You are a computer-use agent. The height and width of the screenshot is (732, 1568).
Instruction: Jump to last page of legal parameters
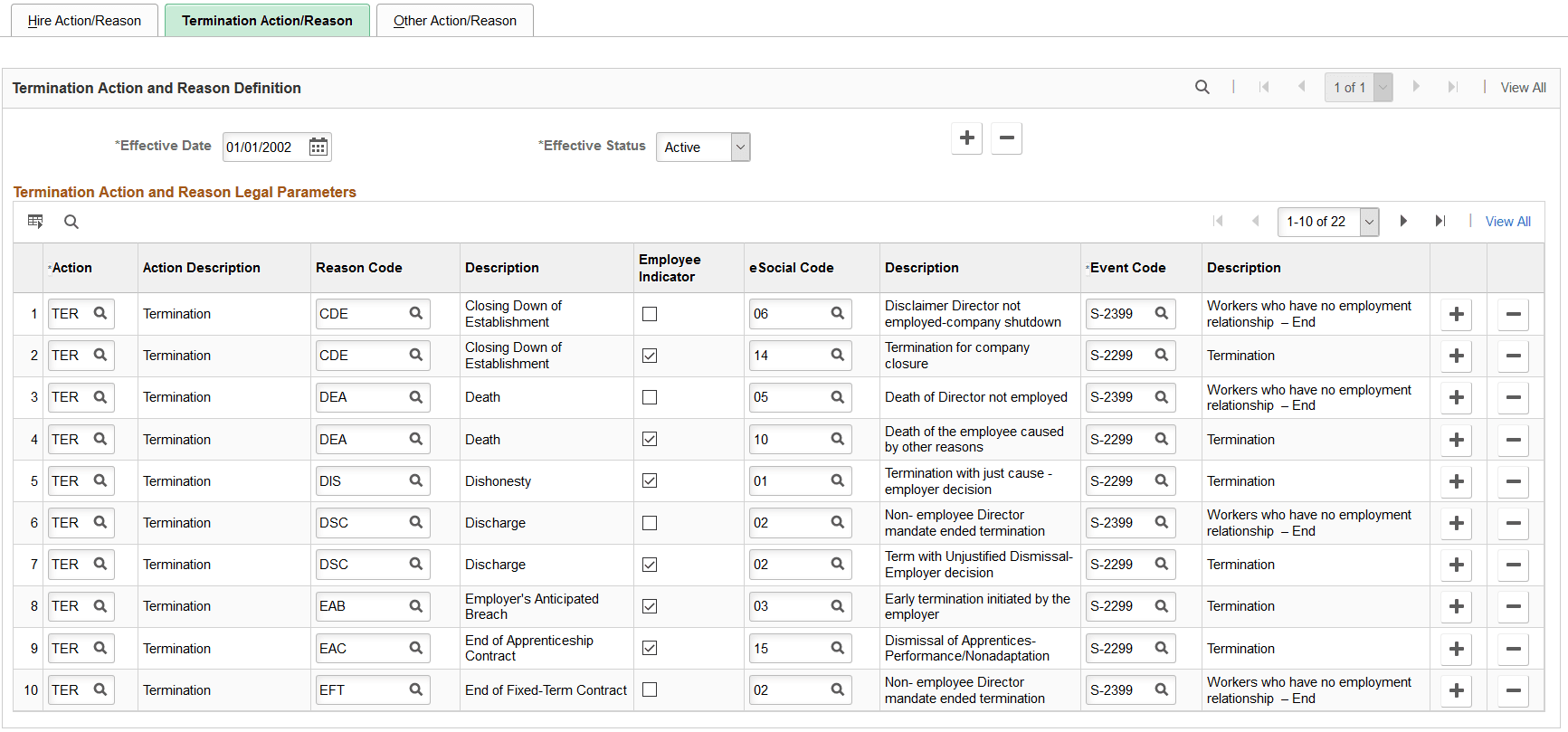click(1440, 221)
